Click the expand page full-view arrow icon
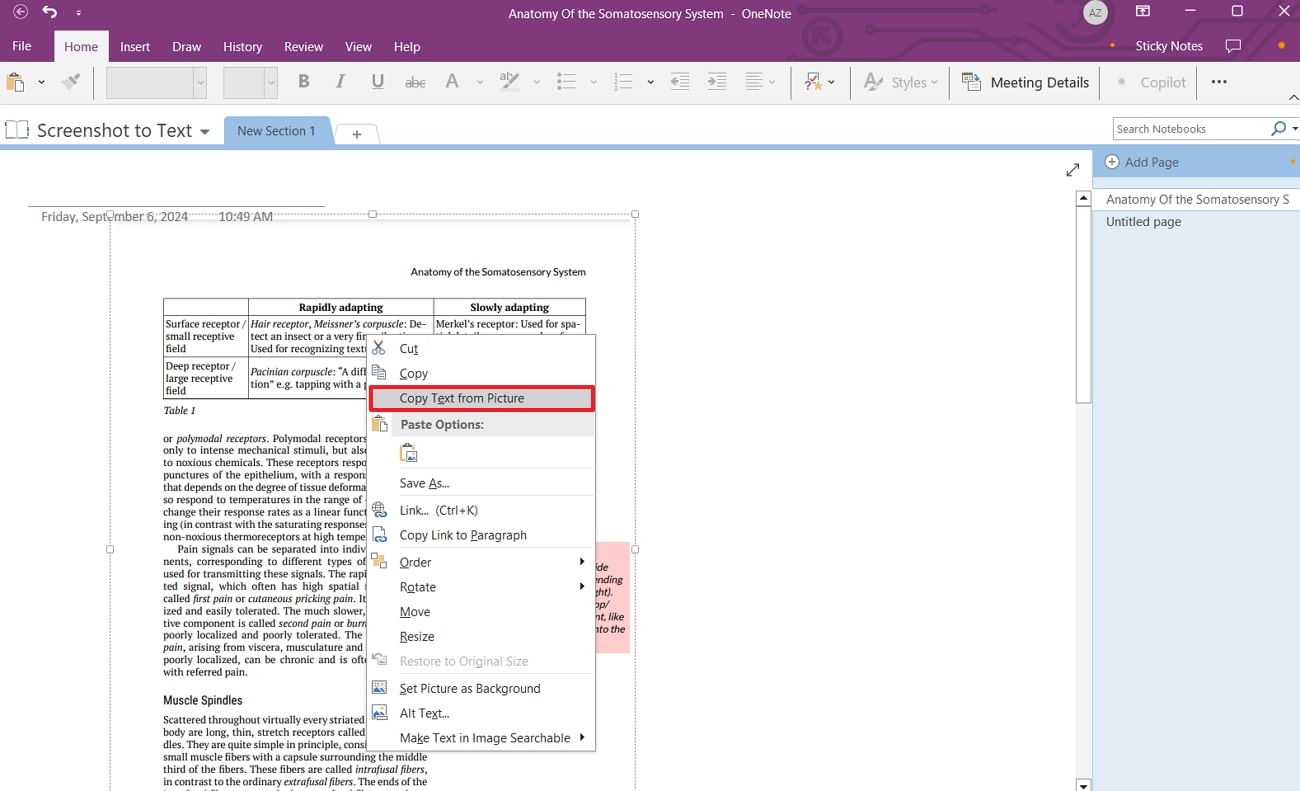Screen dimensions: 1300x791 1072,170
